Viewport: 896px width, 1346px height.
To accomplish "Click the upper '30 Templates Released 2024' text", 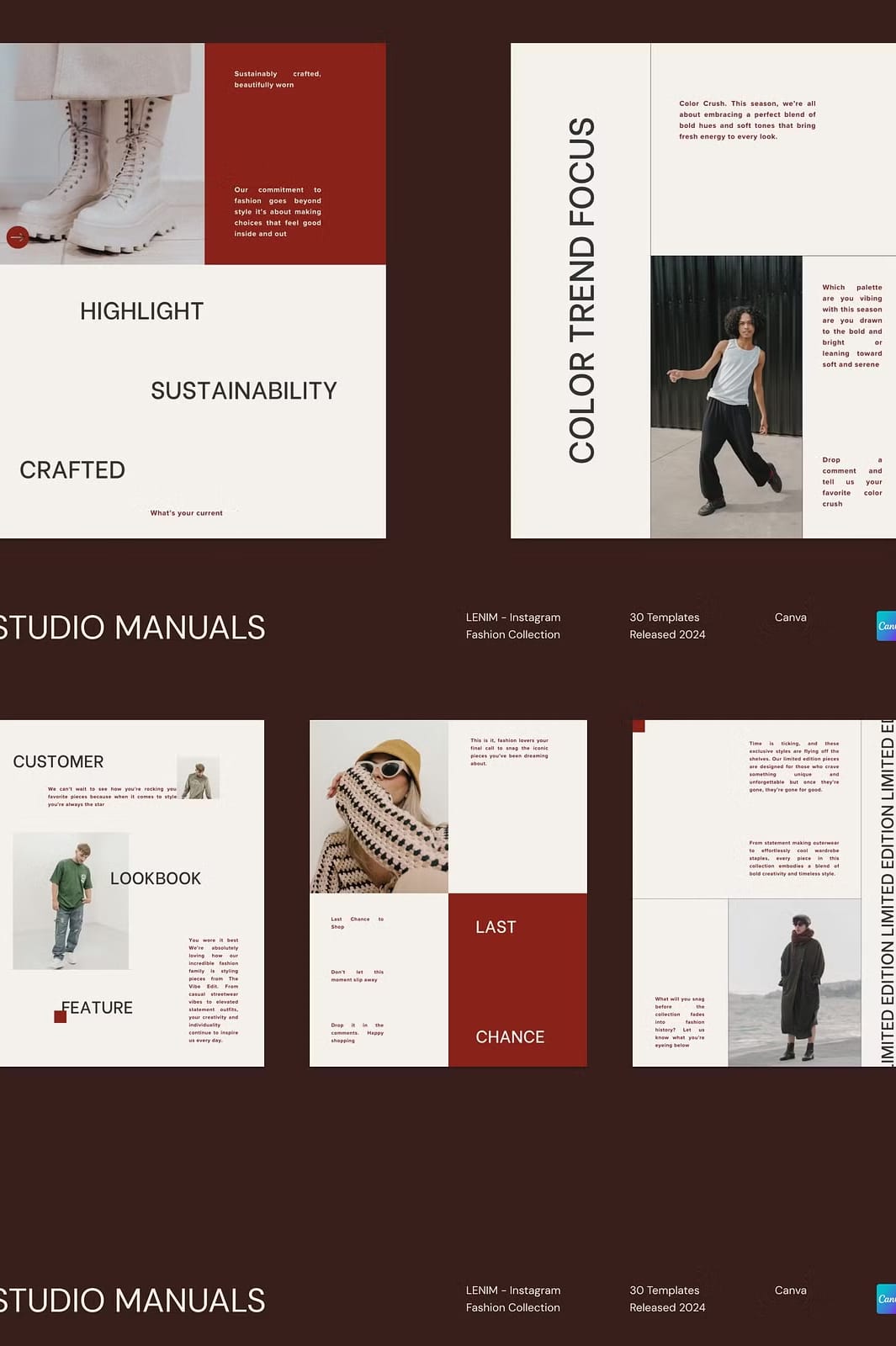I will [x=667, y=626].
